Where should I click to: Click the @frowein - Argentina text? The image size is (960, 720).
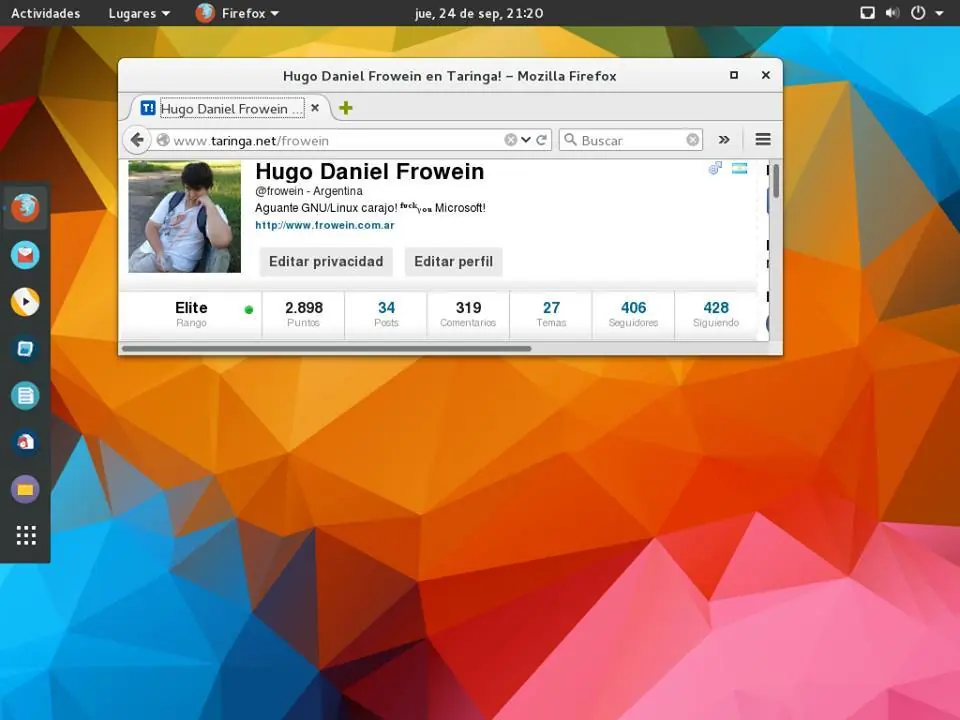coord(309,191)
